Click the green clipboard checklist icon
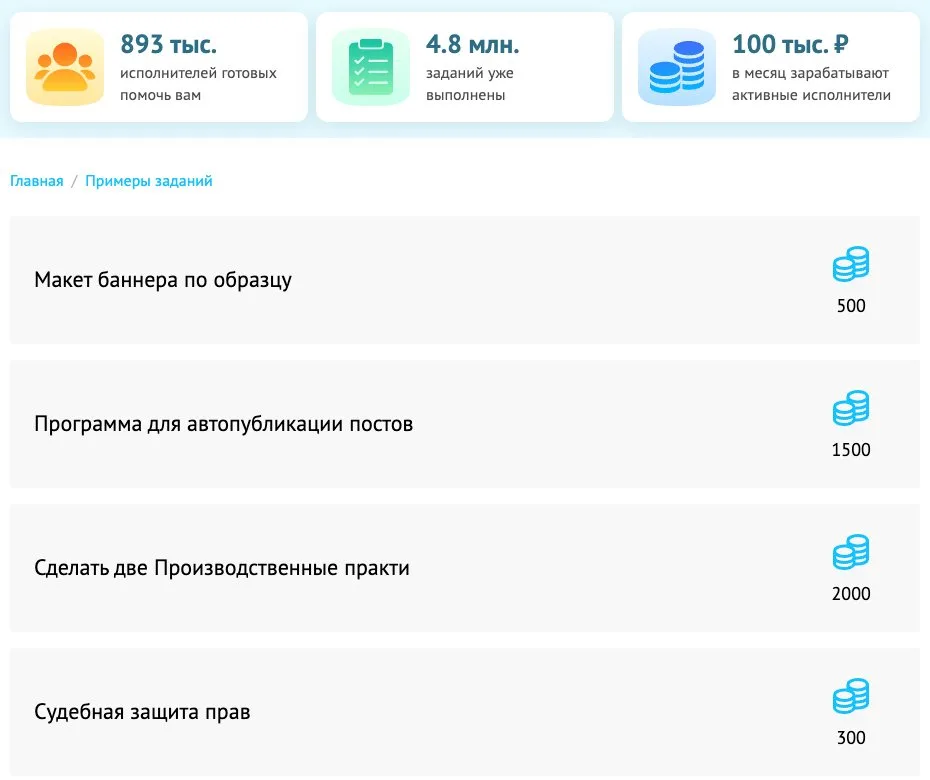Image resolution: width=930 pixels, height=780 pixels. click(371, 67)
